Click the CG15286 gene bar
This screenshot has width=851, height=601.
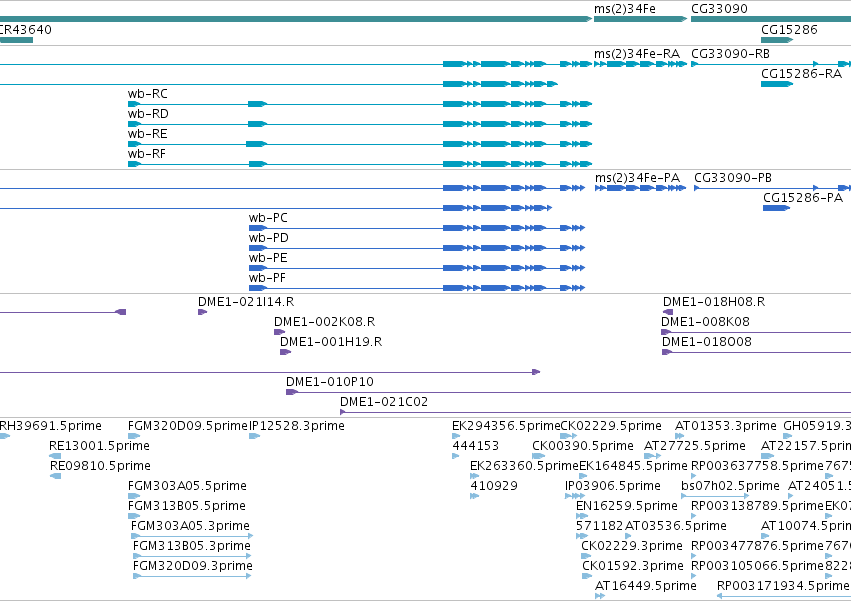coord(777,40)
